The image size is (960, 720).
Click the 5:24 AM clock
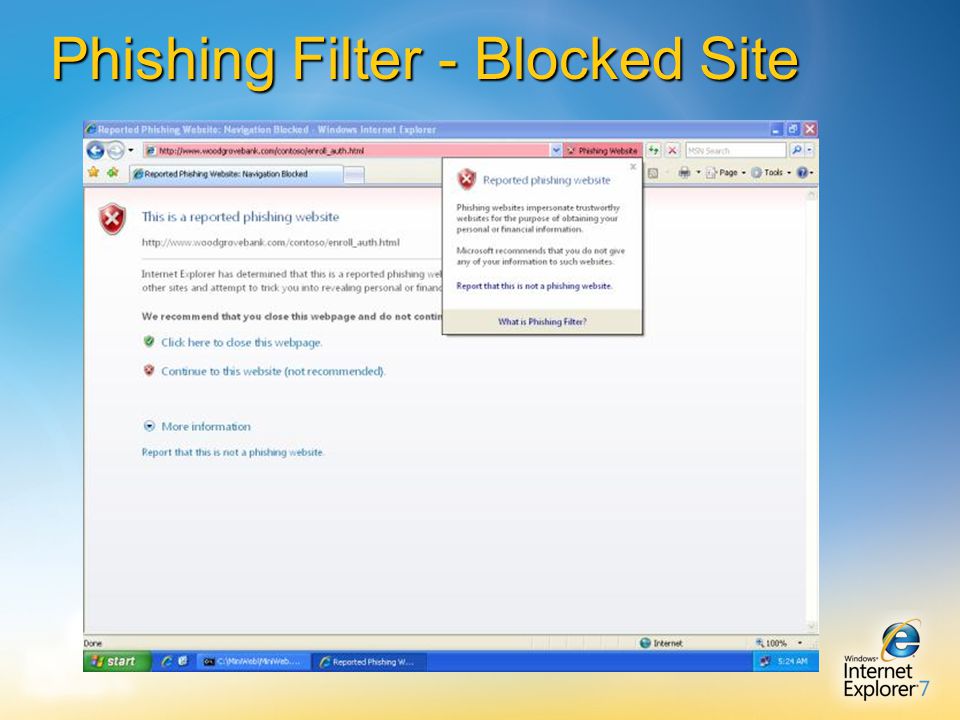click(x=792, y=661)
